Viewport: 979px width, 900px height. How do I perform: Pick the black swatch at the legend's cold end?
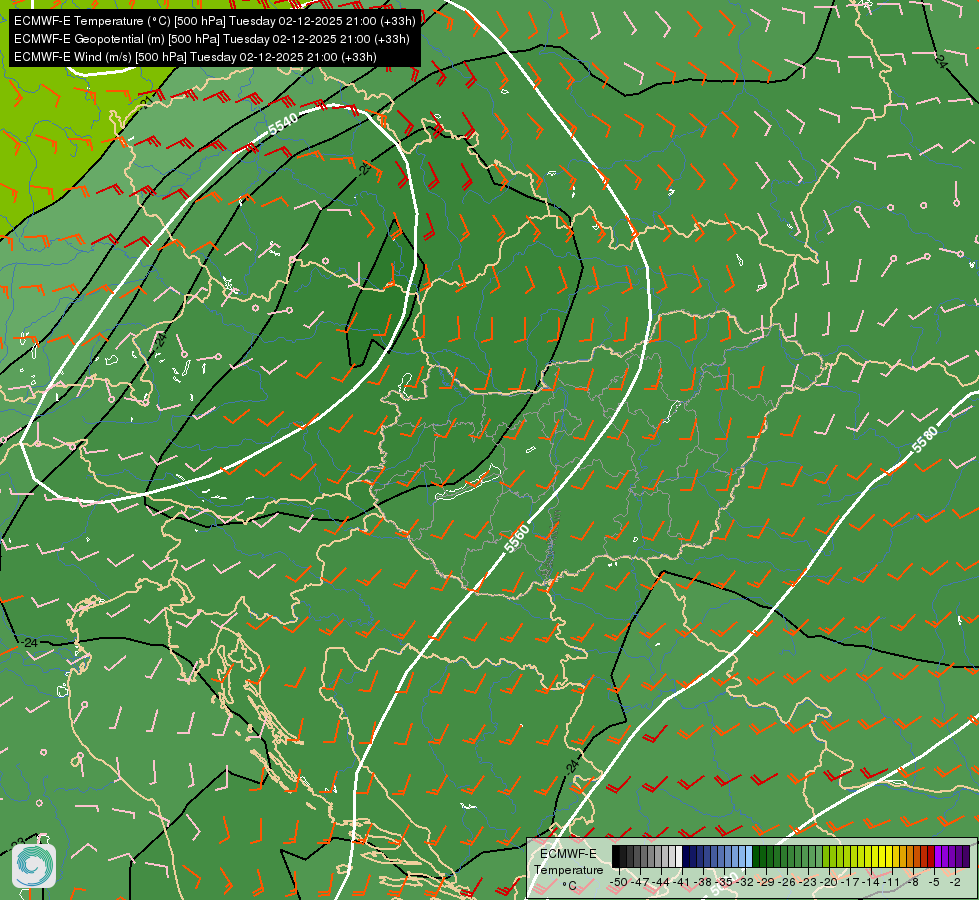616,856
